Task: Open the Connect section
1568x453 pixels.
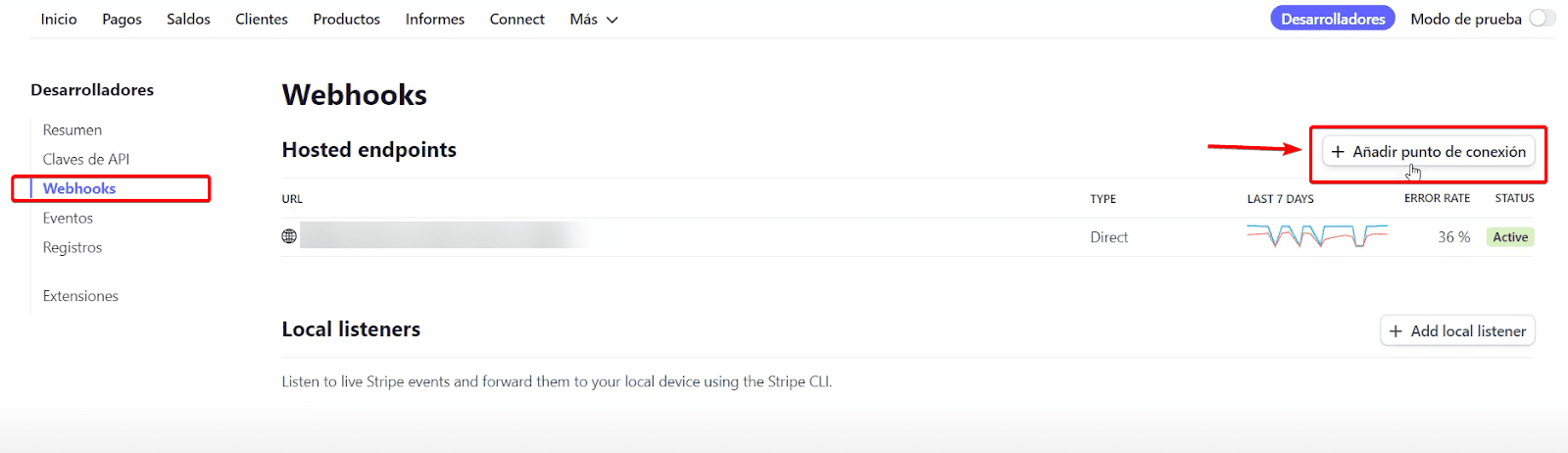Action: [516, 20]
